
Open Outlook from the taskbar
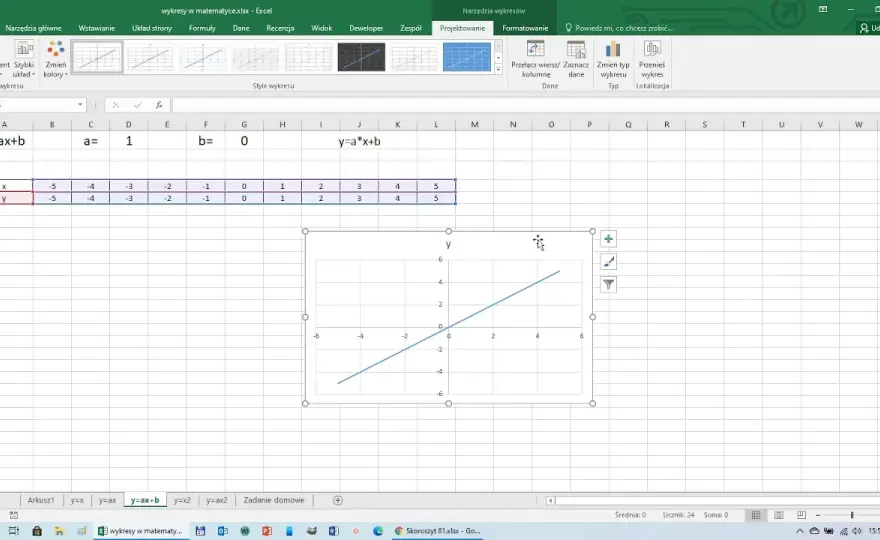click(x=222, y=530)
